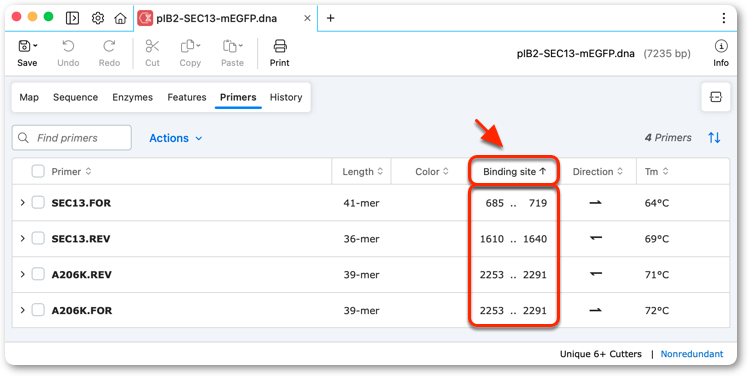Check the SEC13.FOR checkbox

pos(38,203)
